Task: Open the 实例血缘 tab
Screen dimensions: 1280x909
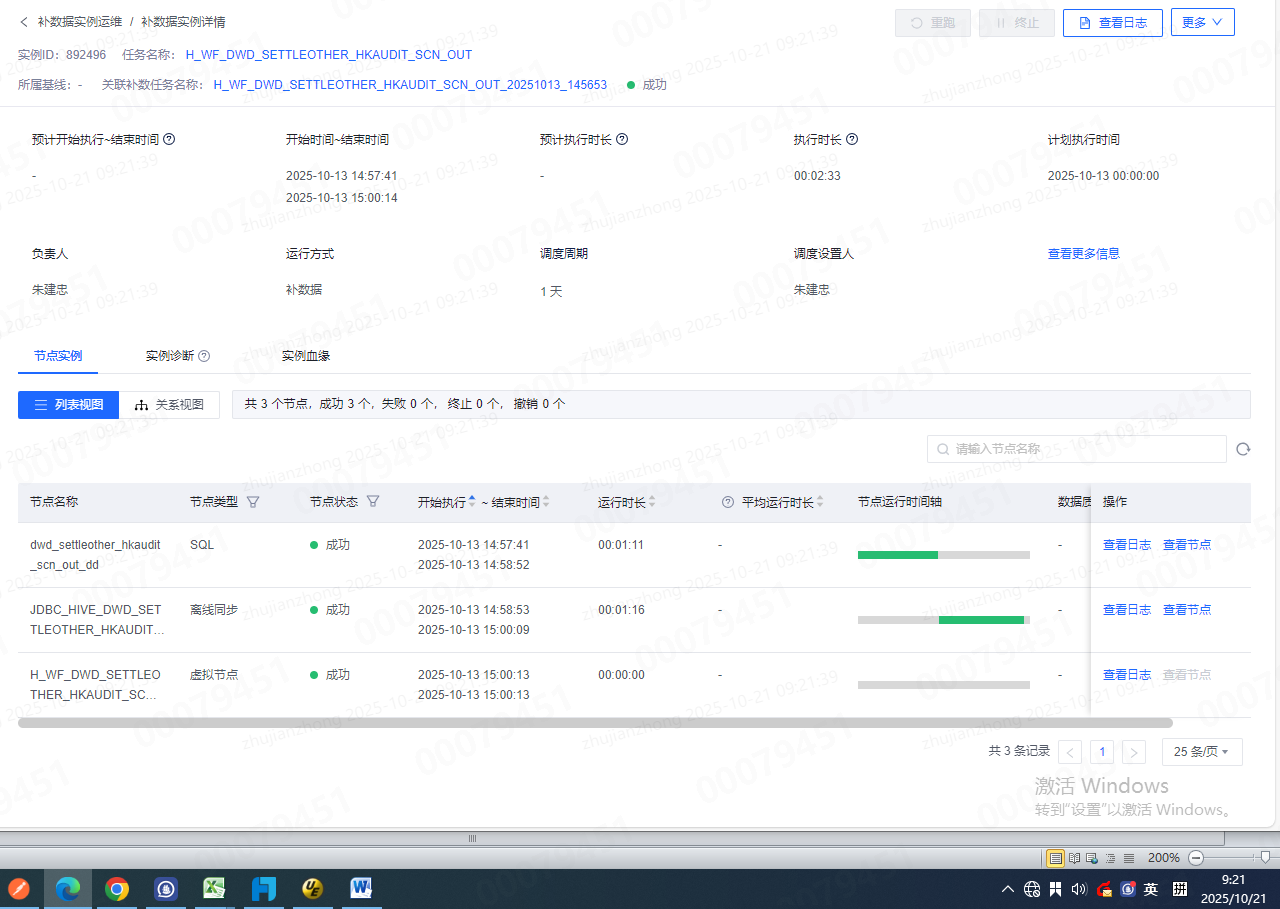Action: pos(305,356)
